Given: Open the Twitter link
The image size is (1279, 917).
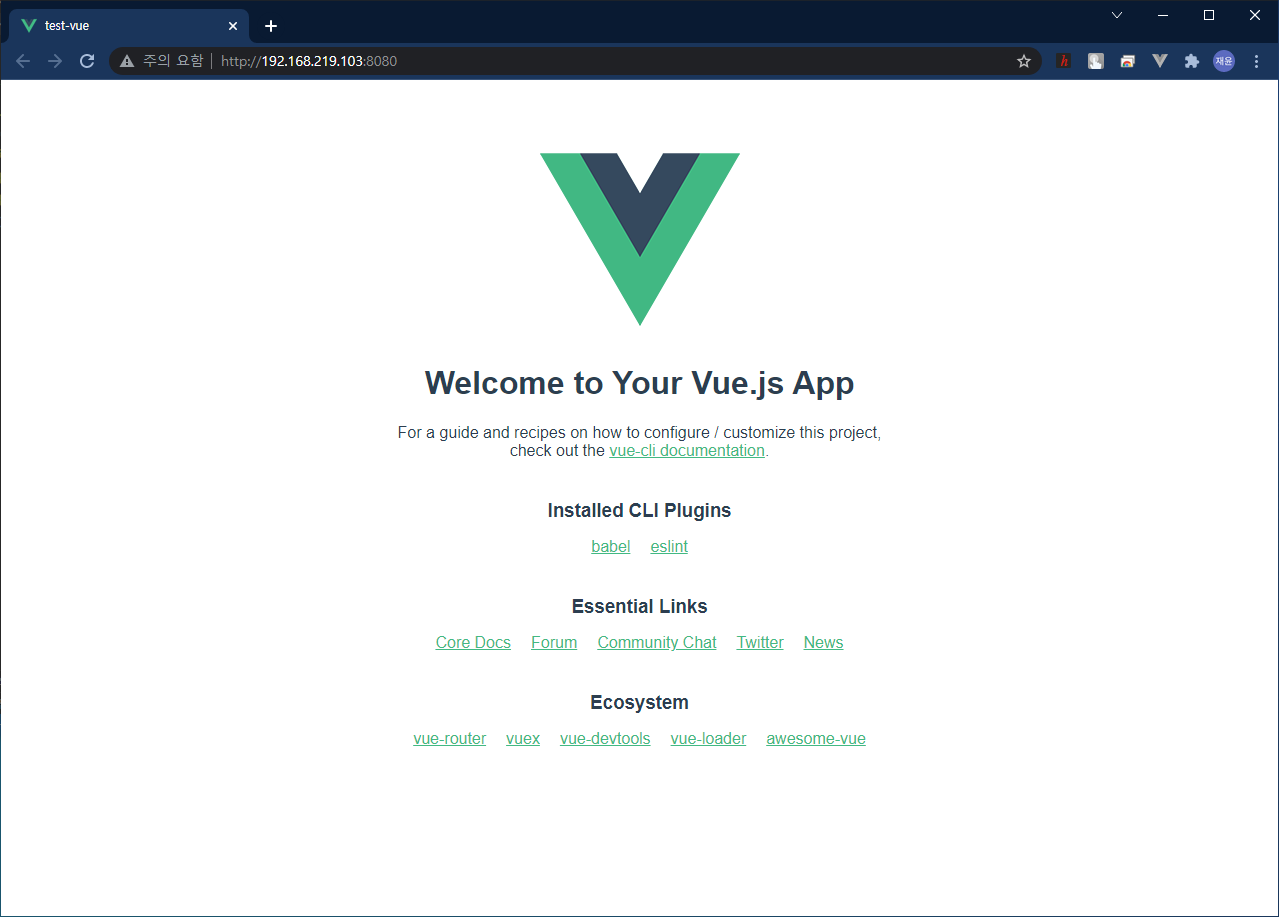Looking at the screenshot, I should point(760,642).
